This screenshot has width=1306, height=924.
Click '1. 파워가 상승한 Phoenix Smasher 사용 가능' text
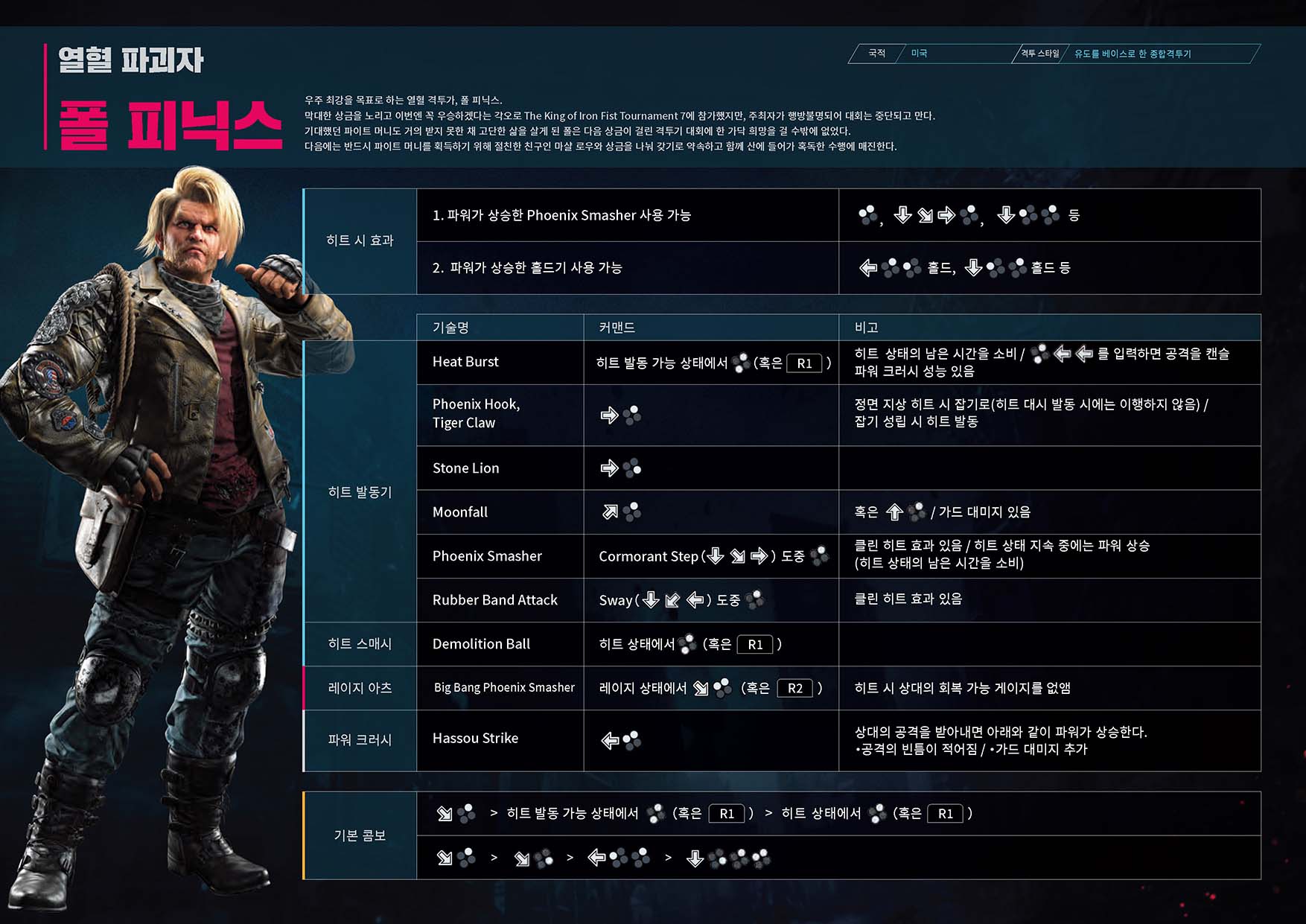(561, 215)
